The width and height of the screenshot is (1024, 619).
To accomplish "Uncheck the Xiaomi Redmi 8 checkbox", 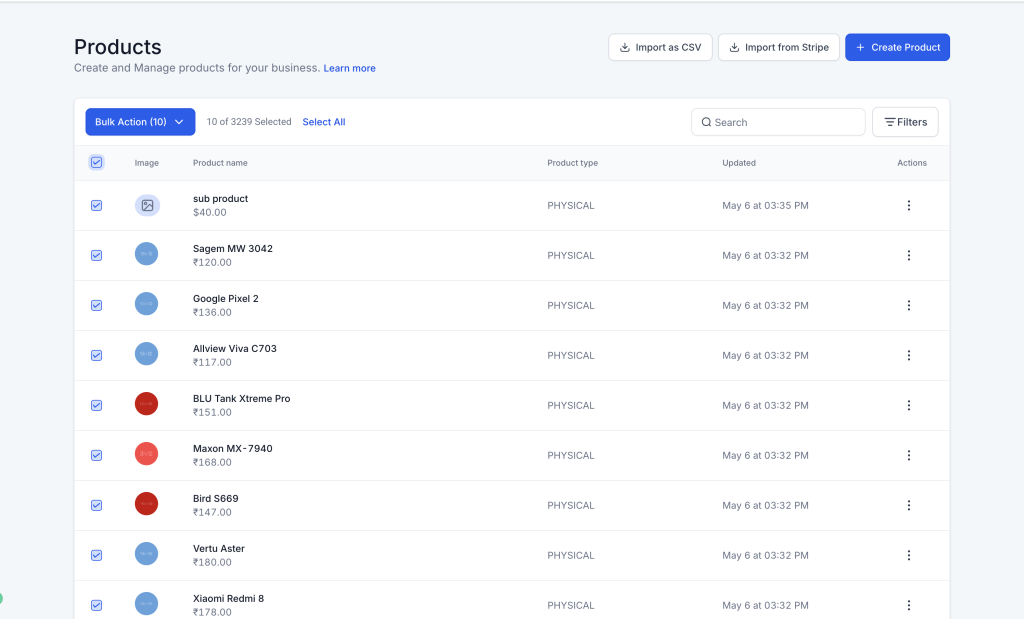I will coord(97,605).
